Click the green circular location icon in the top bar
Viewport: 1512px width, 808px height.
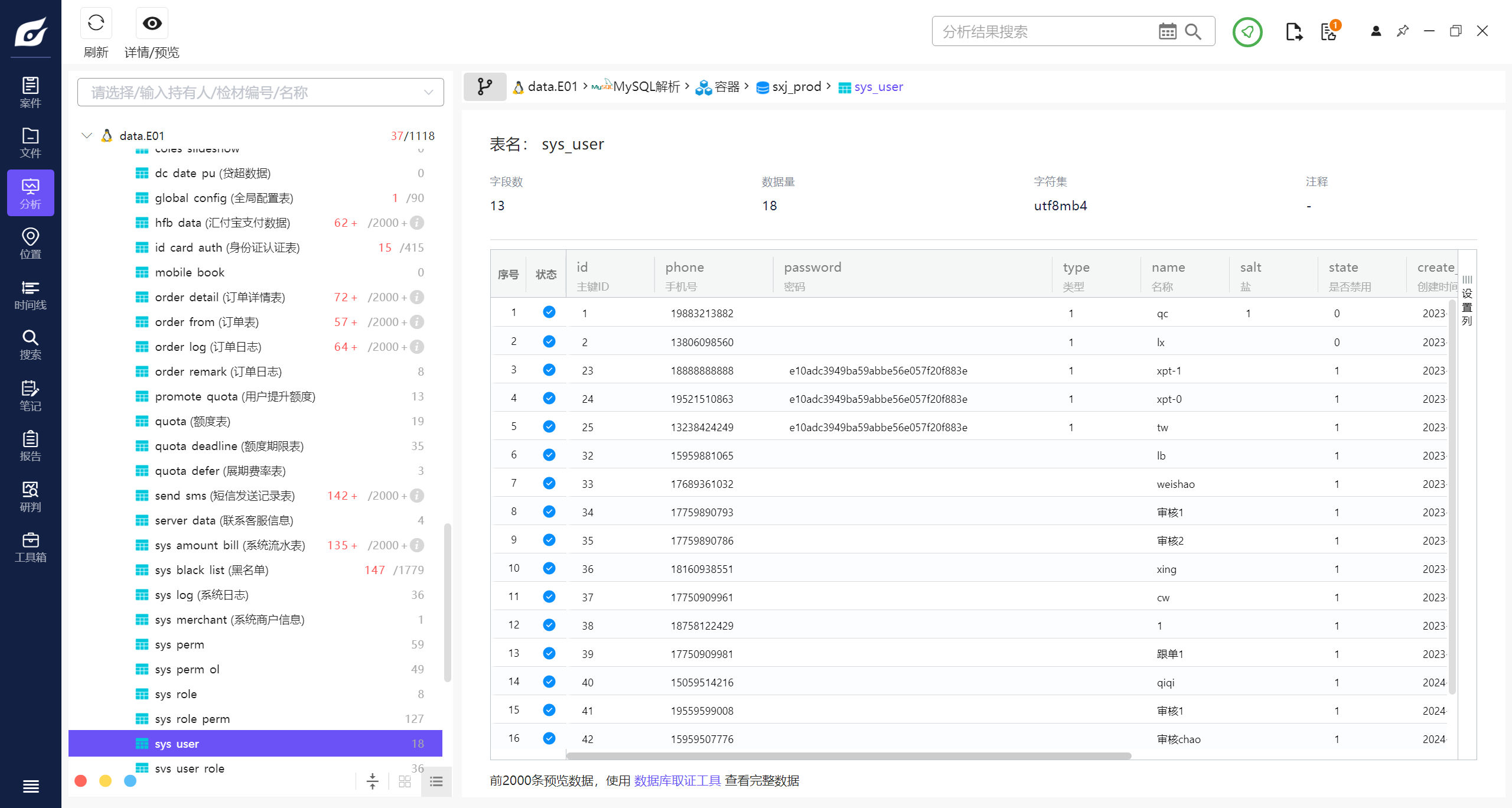1247,32
